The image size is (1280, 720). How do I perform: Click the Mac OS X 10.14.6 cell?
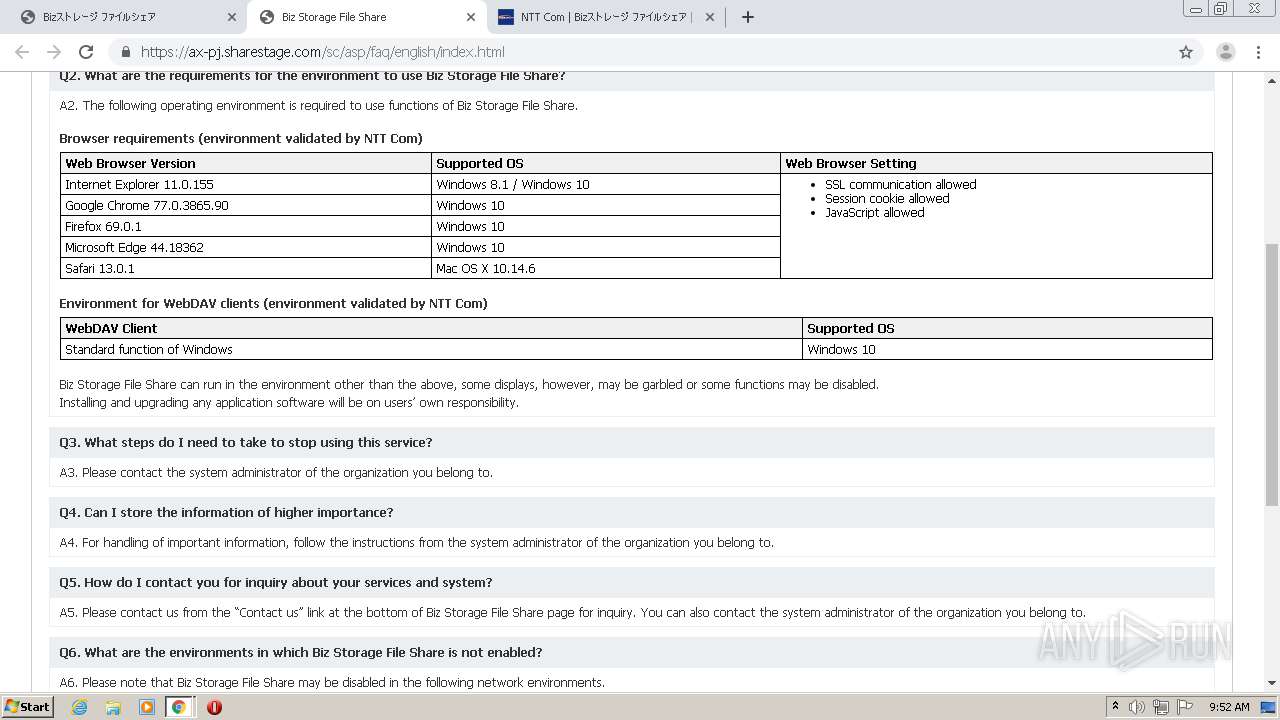(x=606, y=268)
